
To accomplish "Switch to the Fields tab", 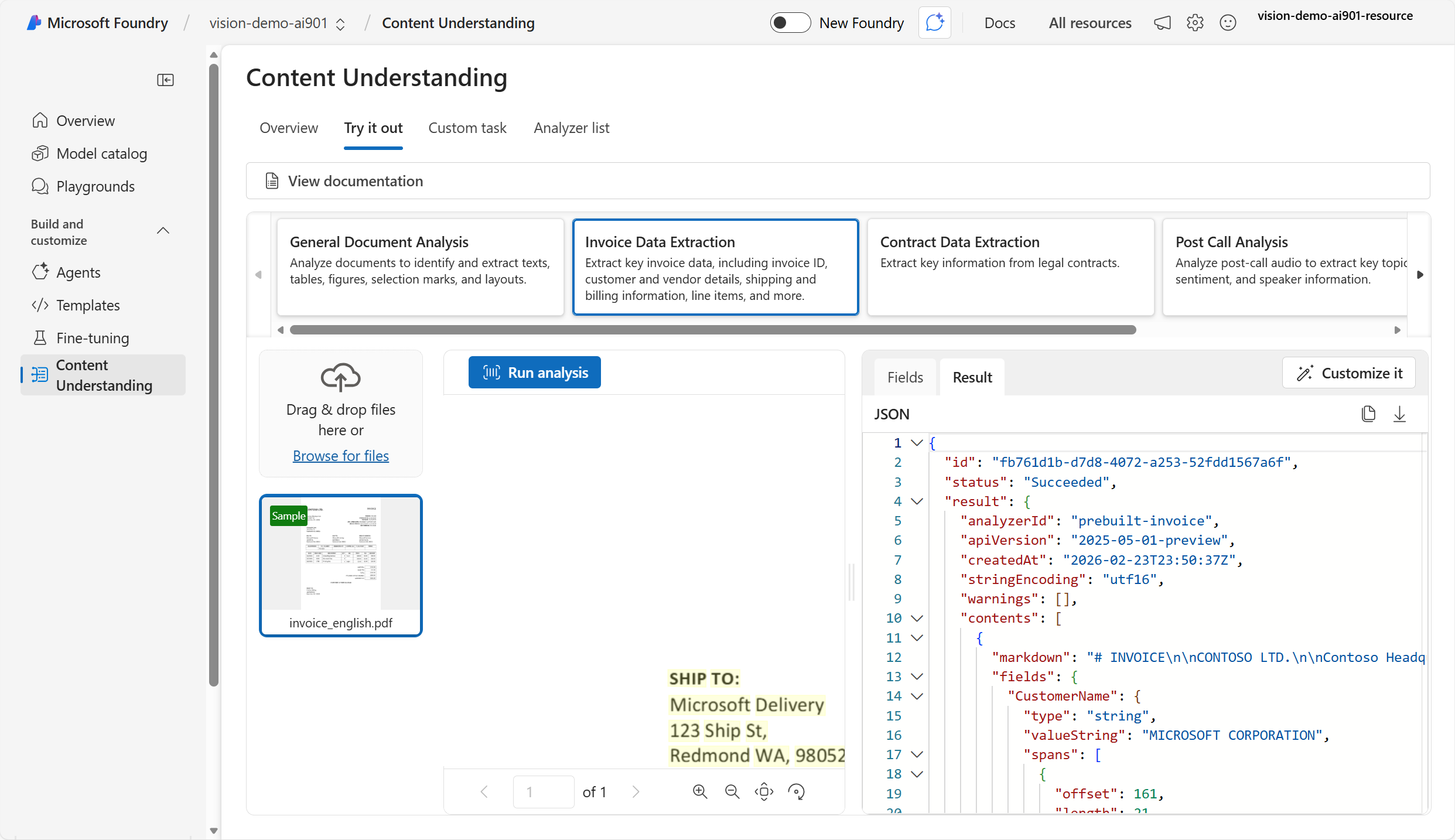I will [905, 377].
